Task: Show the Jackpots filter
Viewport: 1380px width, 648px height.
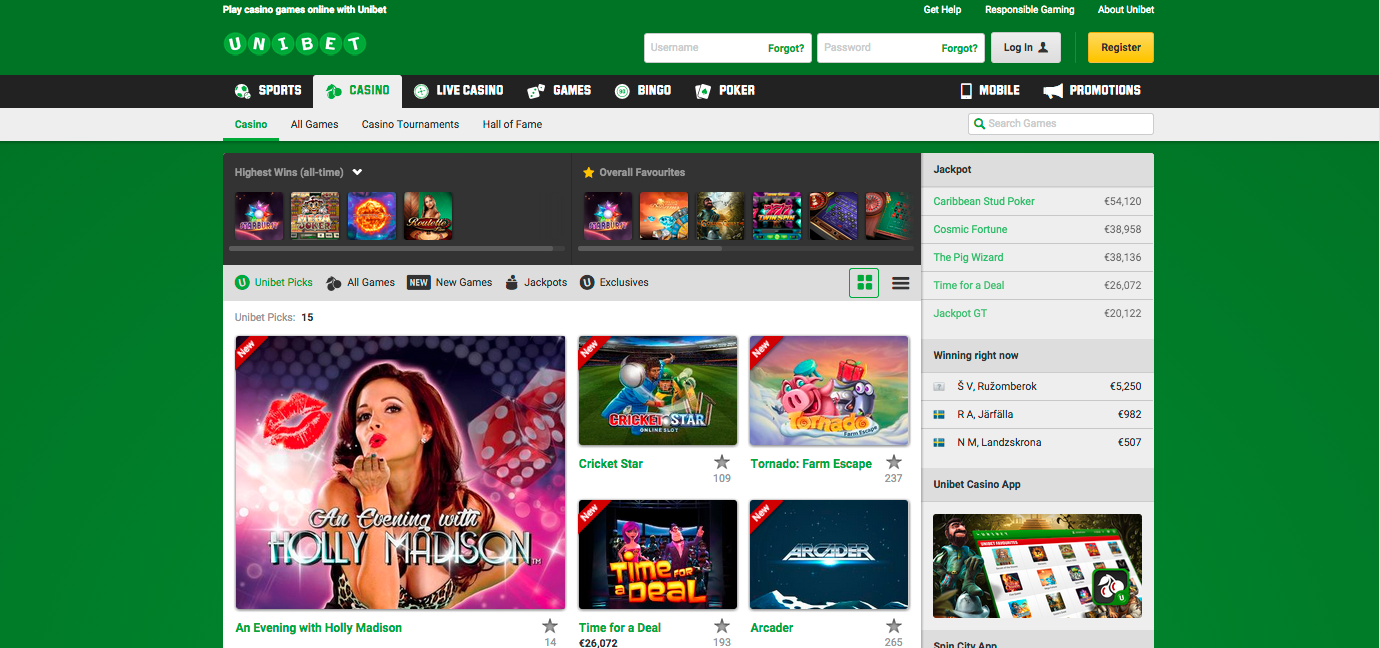Action: coord(536,283)
